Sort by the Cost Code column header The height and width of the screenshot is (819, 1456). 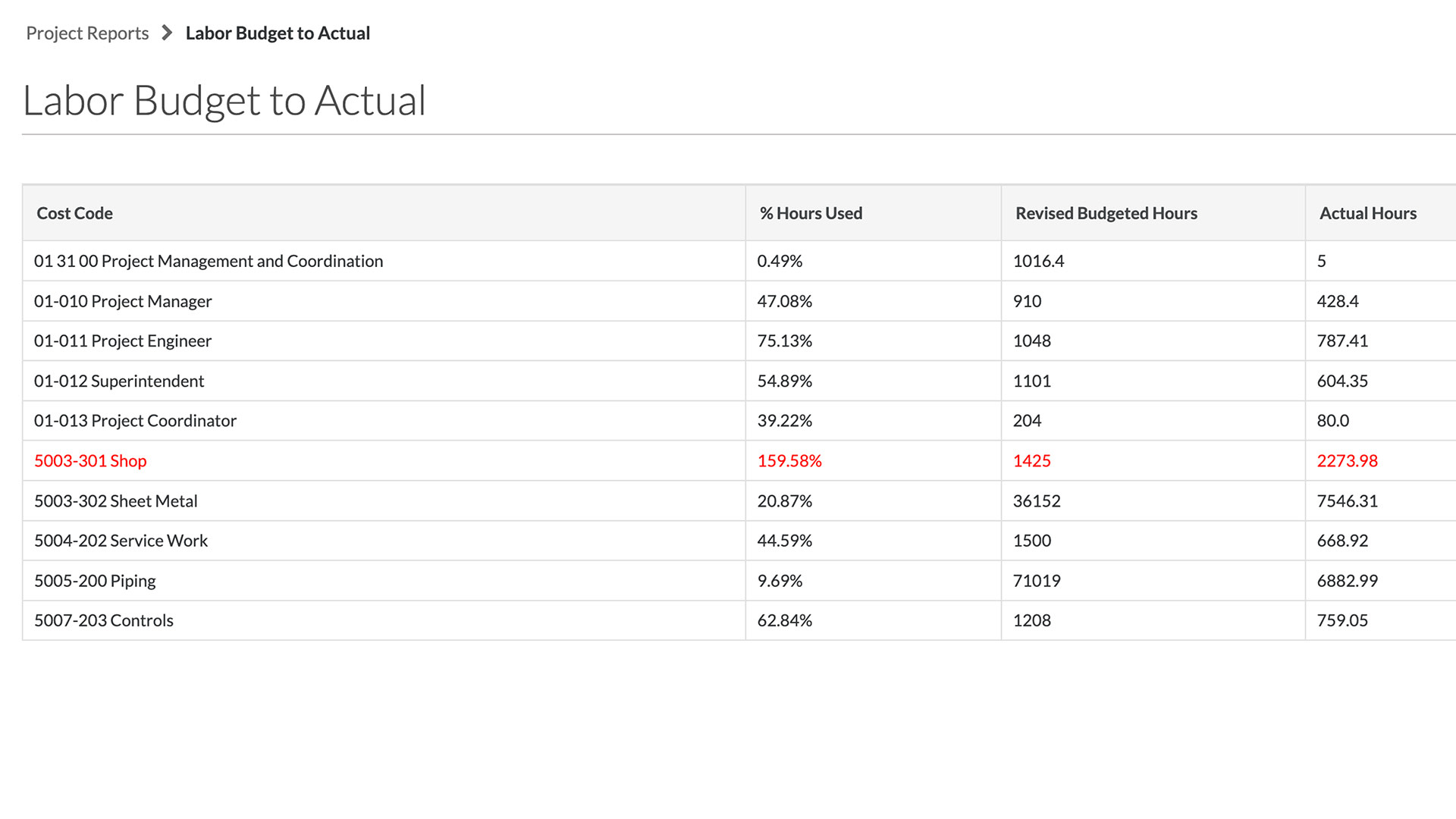point(74,213)
